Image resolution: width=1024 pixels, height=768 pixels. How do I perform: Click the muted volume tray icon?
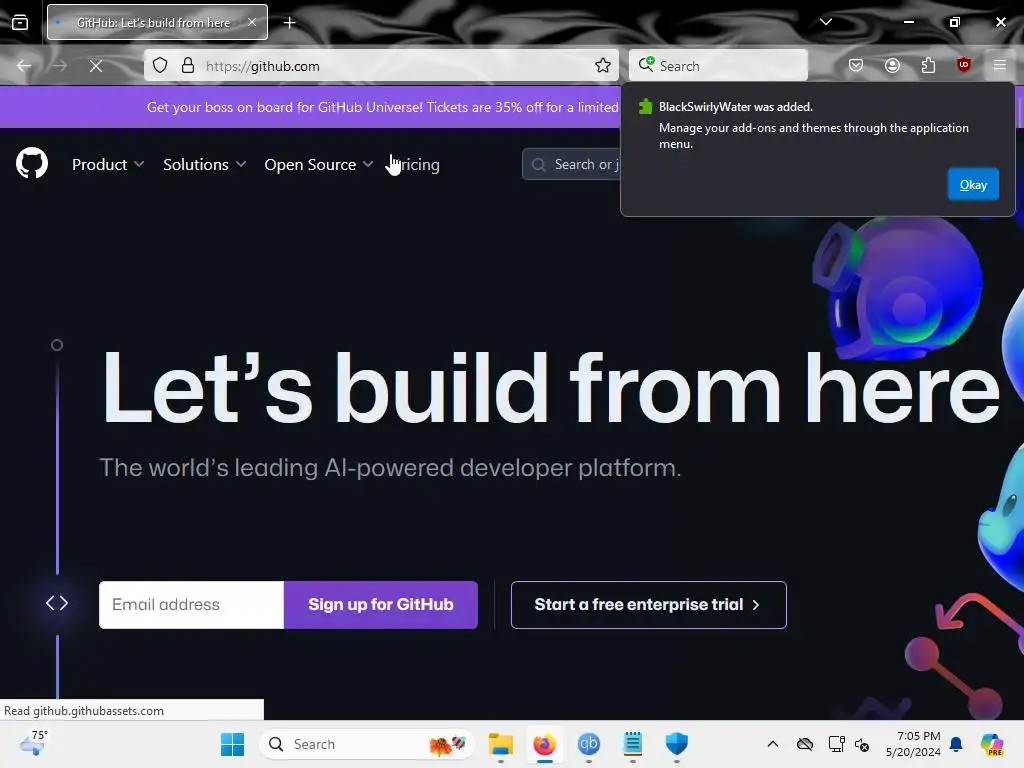pyautogui.click(x=862, y=744)
